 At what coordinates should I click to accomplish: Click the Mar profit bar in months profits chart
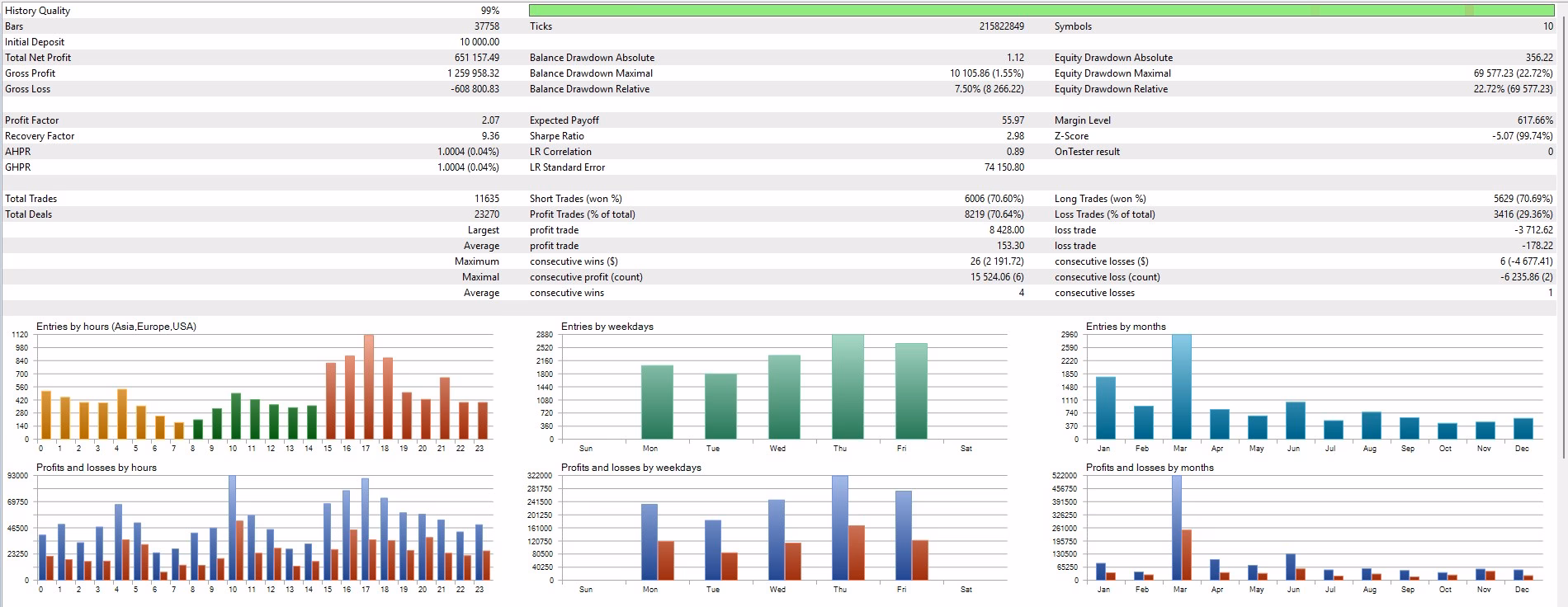pyautogui.click(x=1176, y=528)
